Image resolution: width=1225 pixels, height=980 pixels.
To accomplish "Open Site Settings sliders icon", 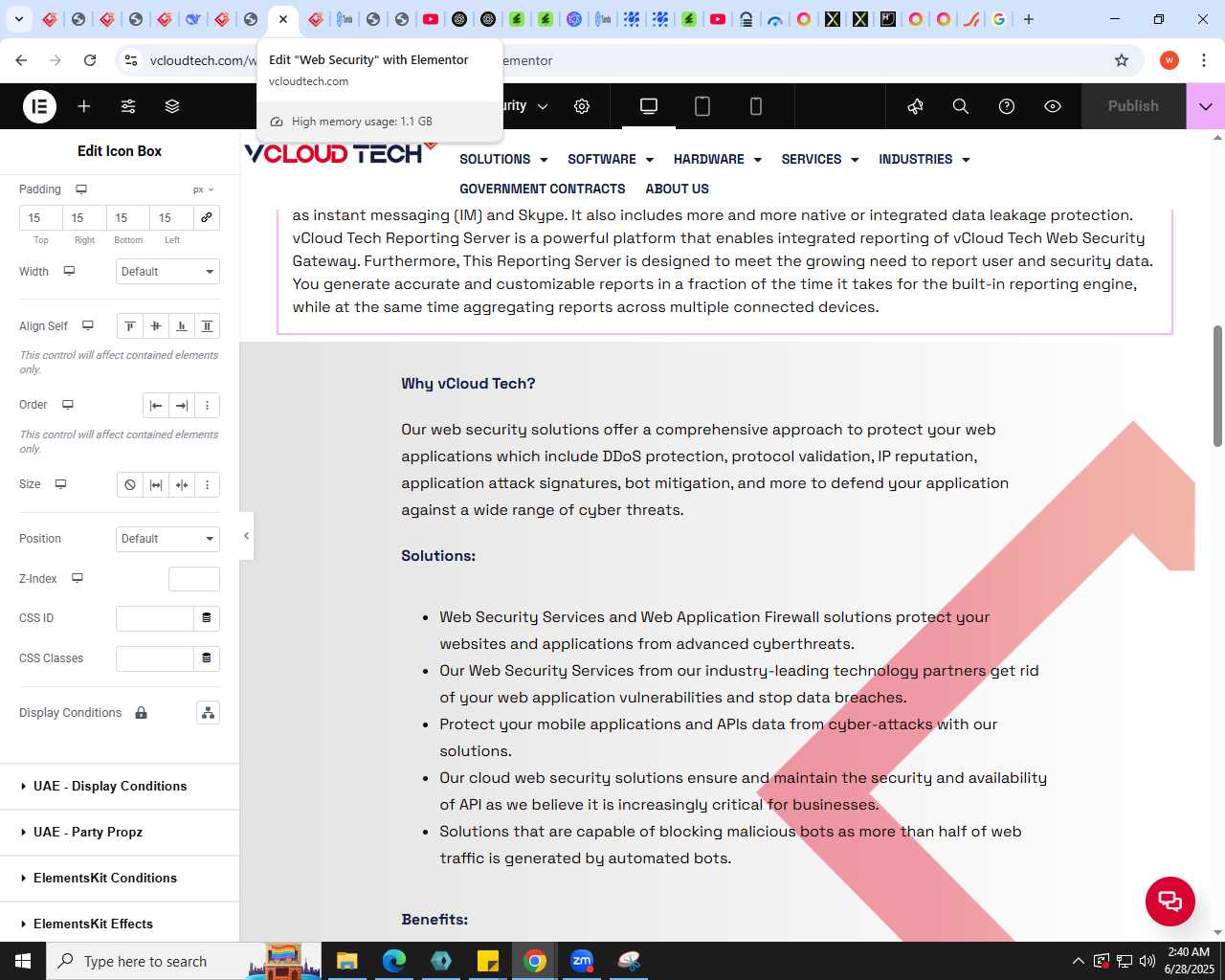I will [128, 106].
